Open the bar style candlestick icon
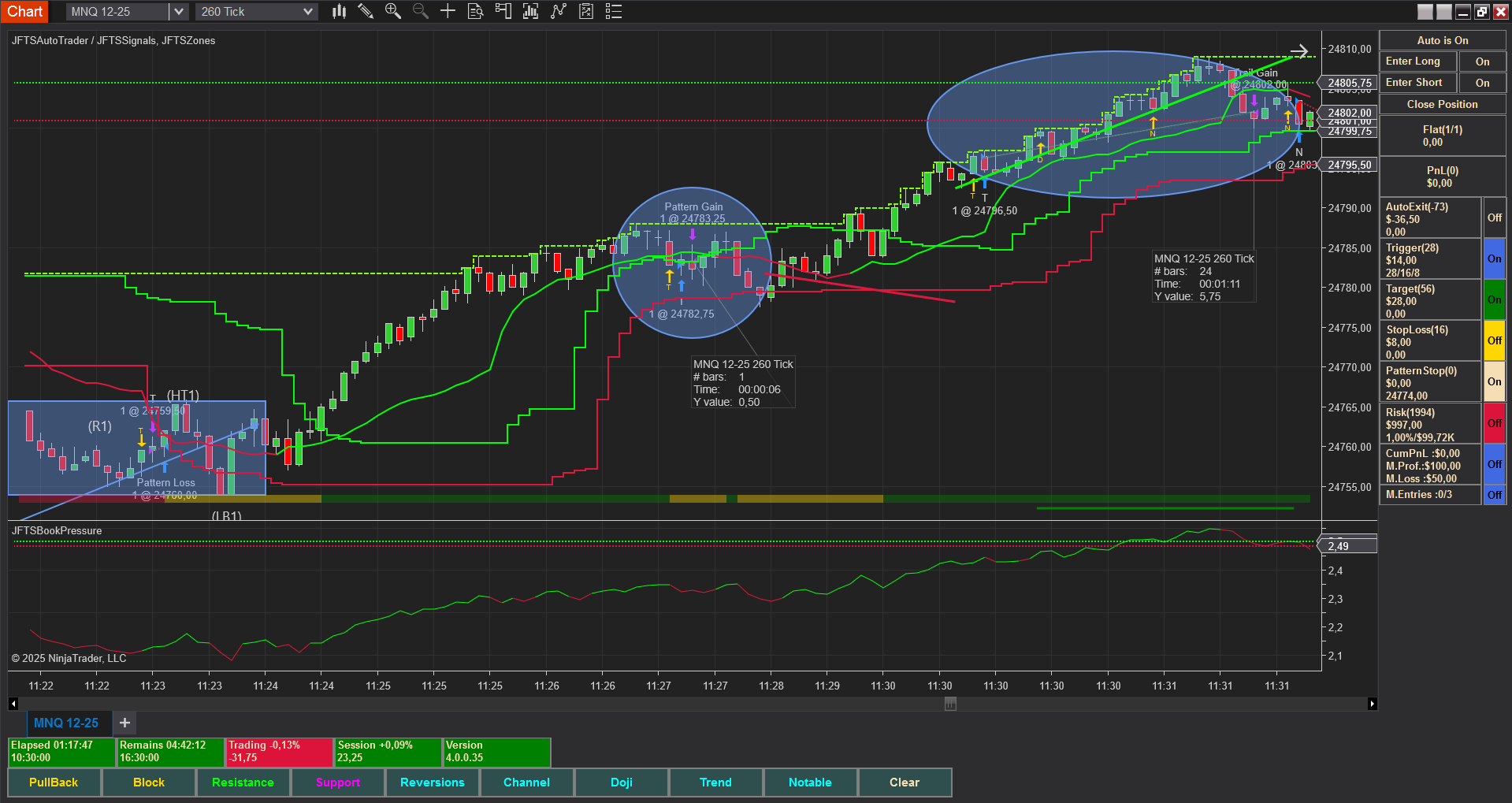The height and width of the screenshot is (803, 1512). pos(339,11)
